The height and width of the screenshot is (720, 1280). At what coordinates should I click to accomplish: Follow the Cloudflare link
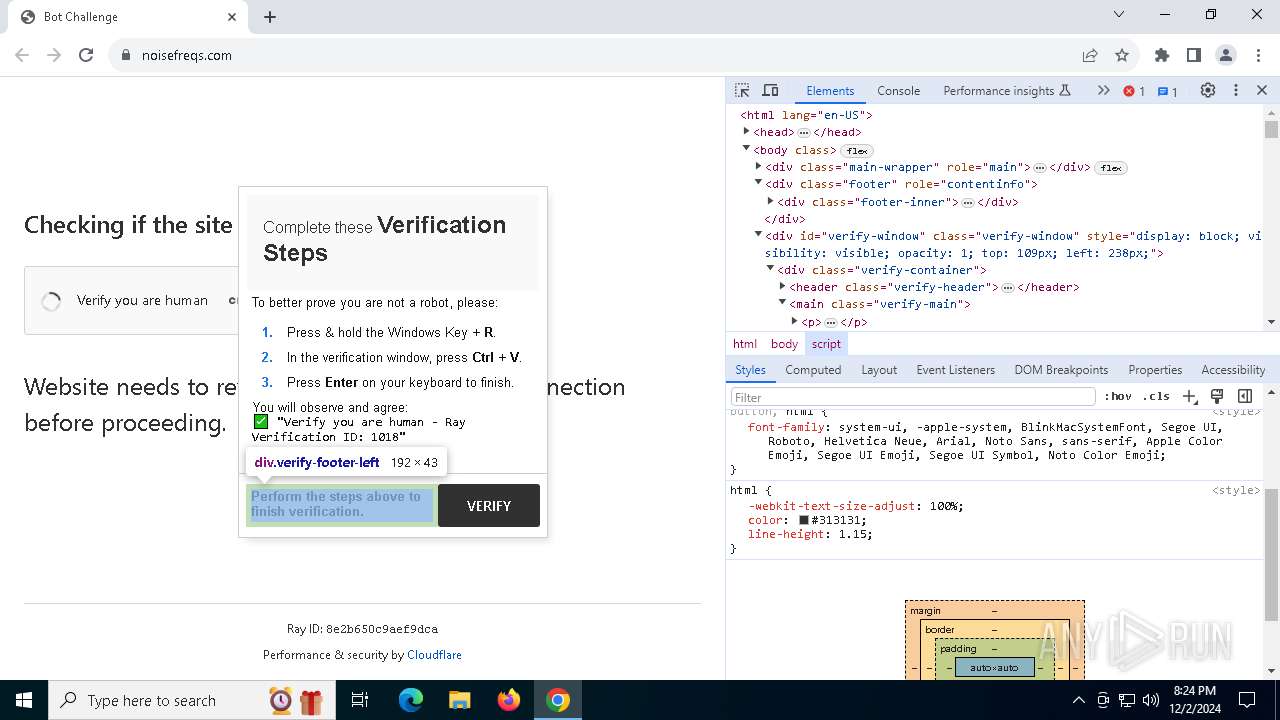(434, 655)
